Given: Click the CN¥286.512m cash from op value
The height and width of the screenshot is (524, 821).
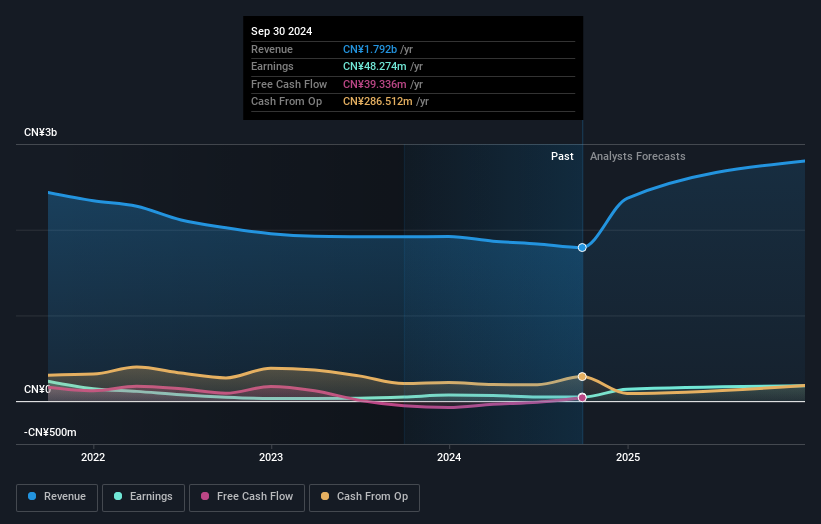Looking at the screenshot, I should (378, 102).
